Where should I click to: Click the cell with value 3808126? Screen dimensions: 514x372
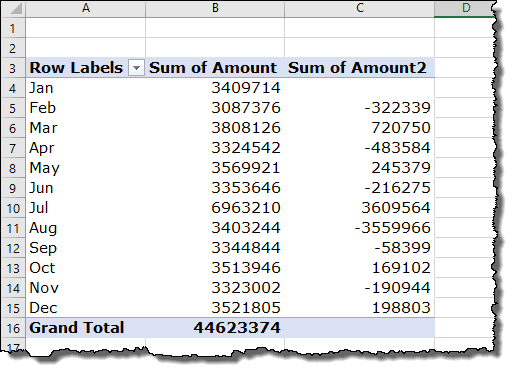pyautogui.click(x=215, y=128)
